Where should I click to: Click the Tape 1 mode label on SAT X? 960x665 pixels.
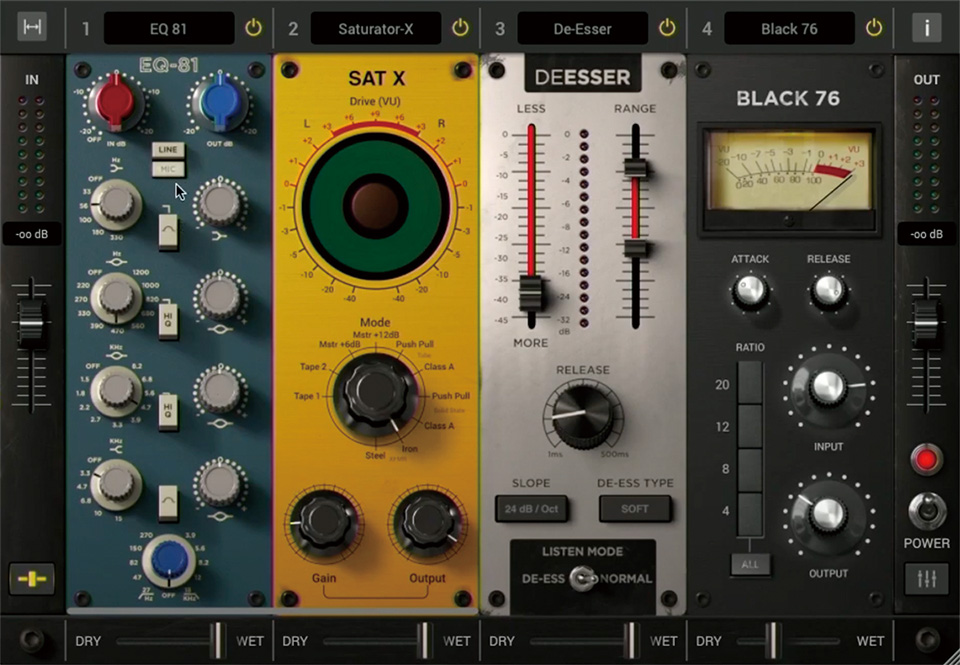pos(307,396)
